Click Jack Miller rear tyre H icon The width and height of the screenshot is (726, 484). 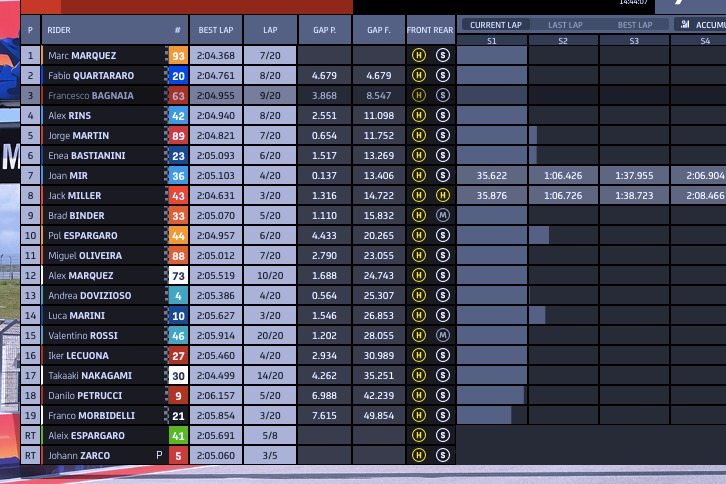[443, 195]
